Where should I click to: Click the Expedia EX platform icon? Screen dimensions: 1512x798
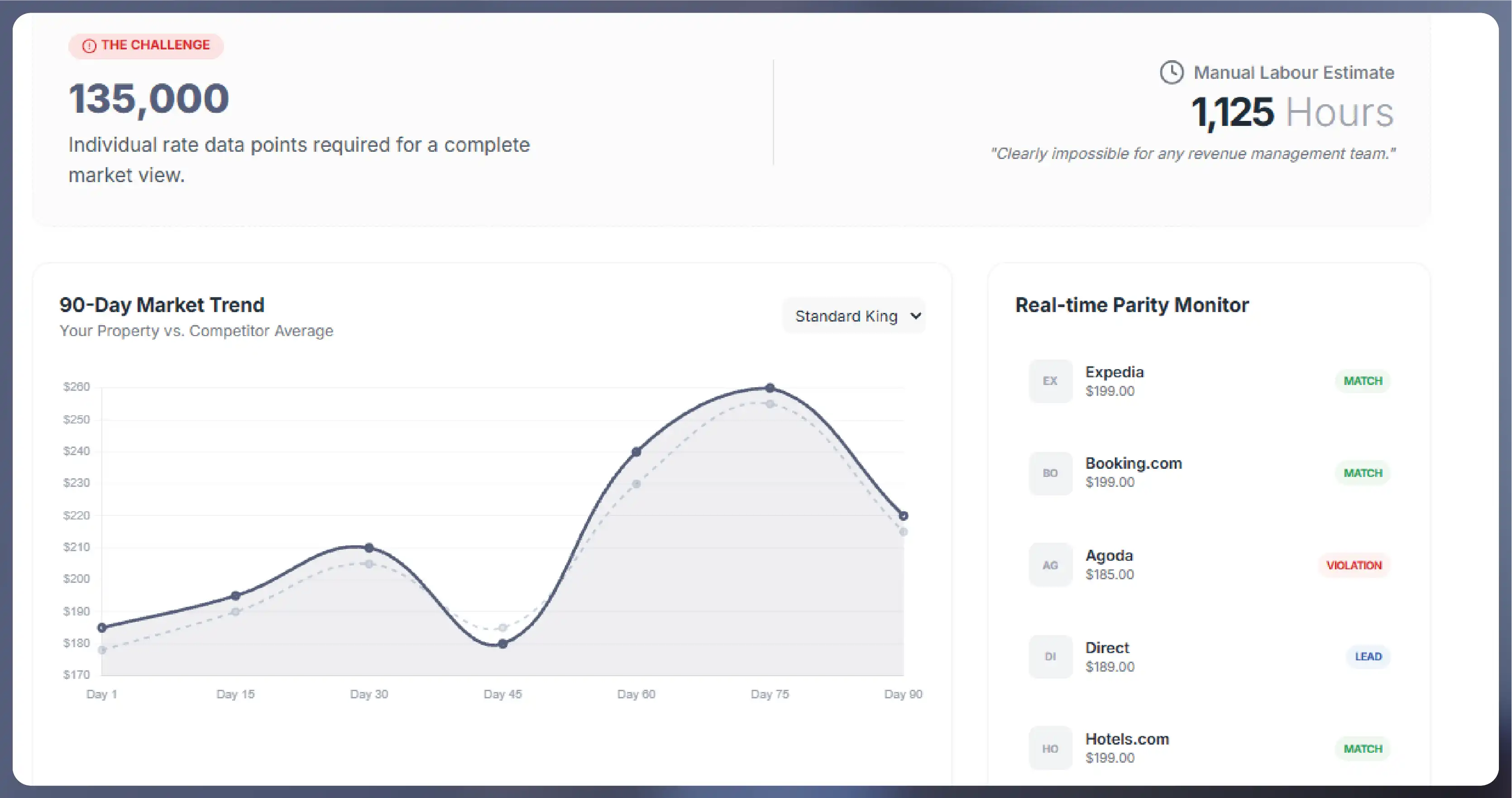click(1050, 381)
